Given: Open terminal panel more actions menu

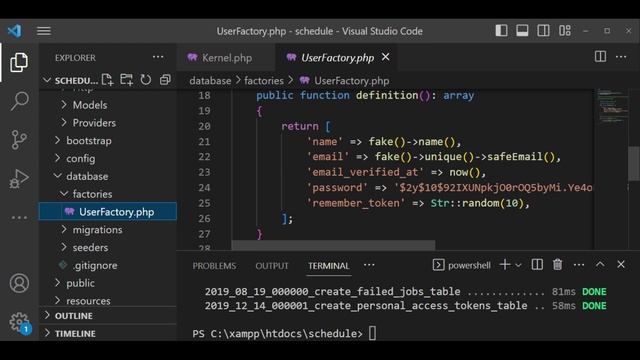Looking at the screenshot, I should click(x=579, y=265).
